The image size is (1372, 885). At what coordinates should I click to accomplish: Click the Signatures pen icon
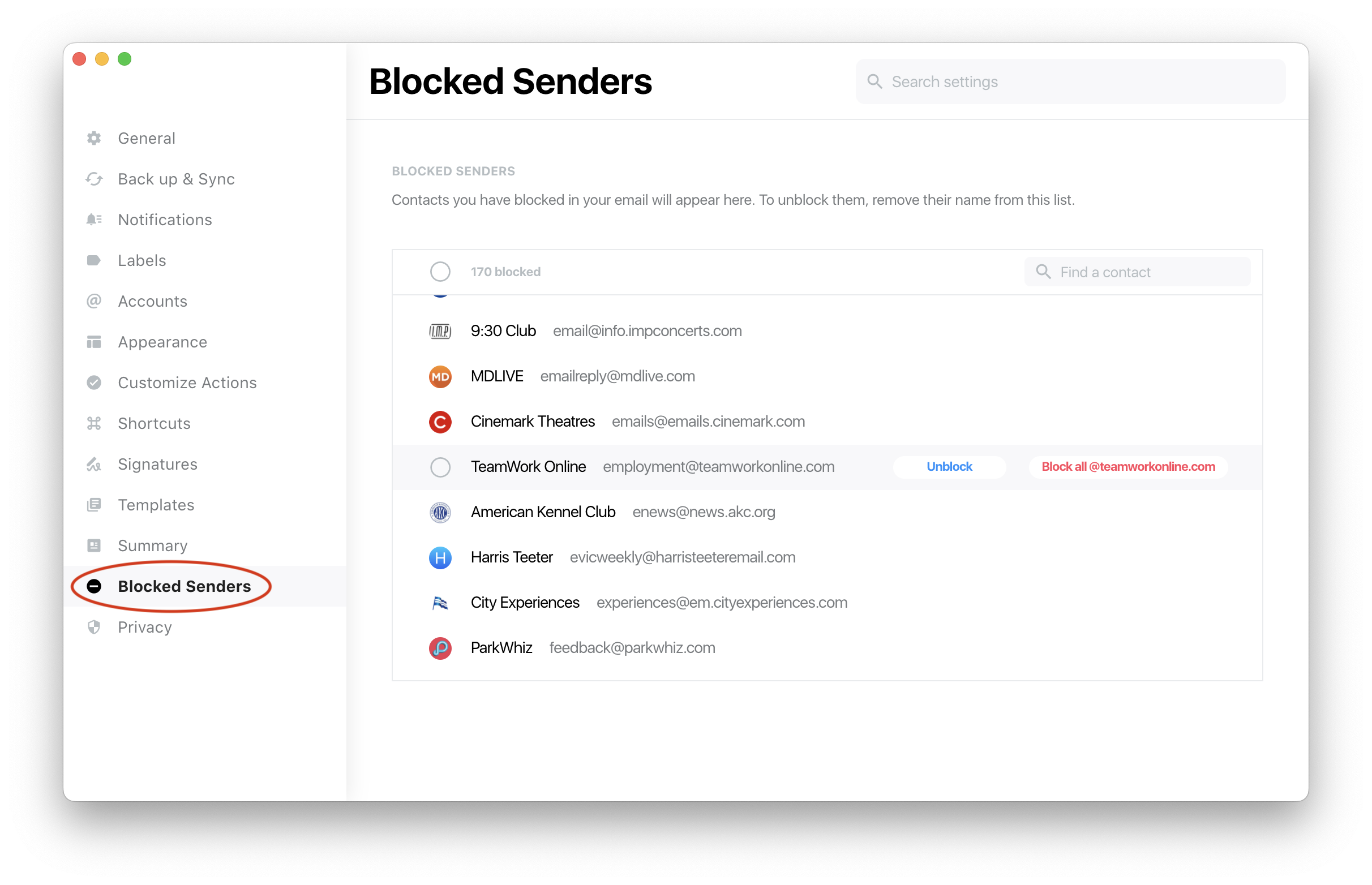tap(95, 465)
